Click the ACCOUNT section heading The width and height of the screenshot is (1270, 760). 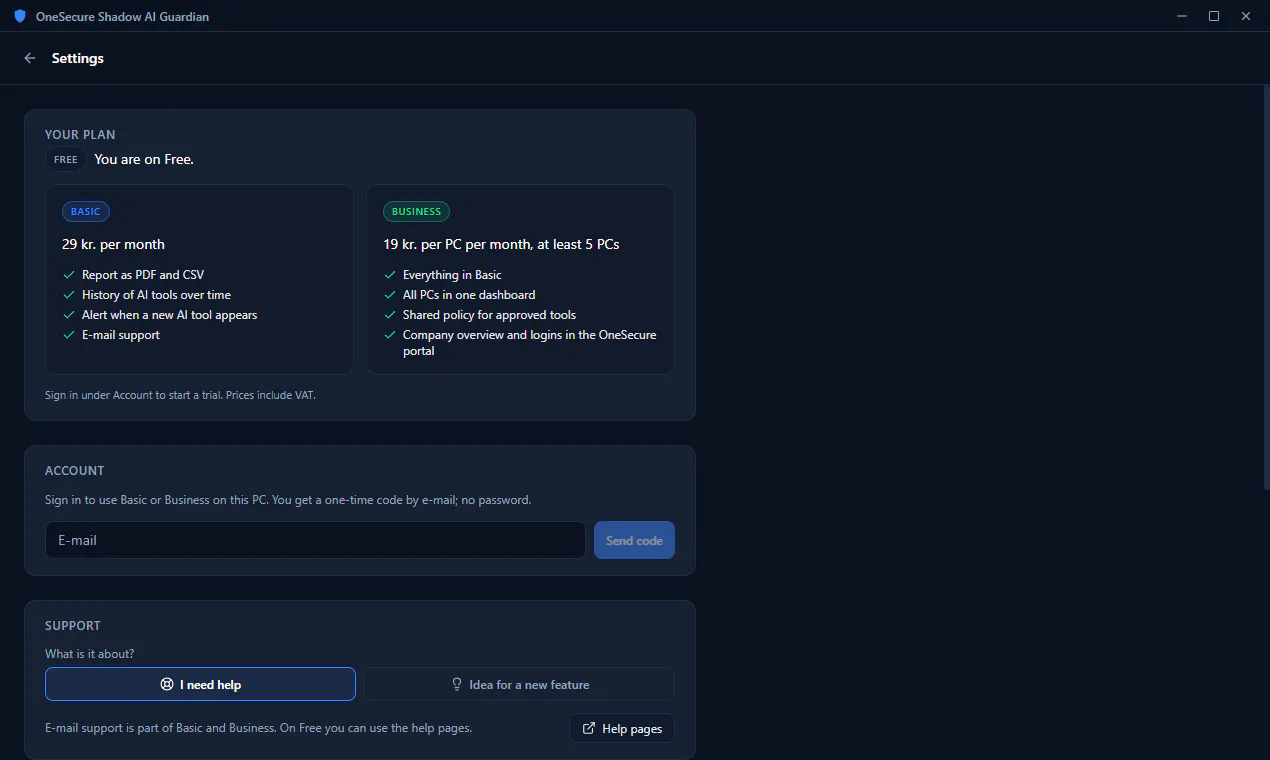pos(74,470)
